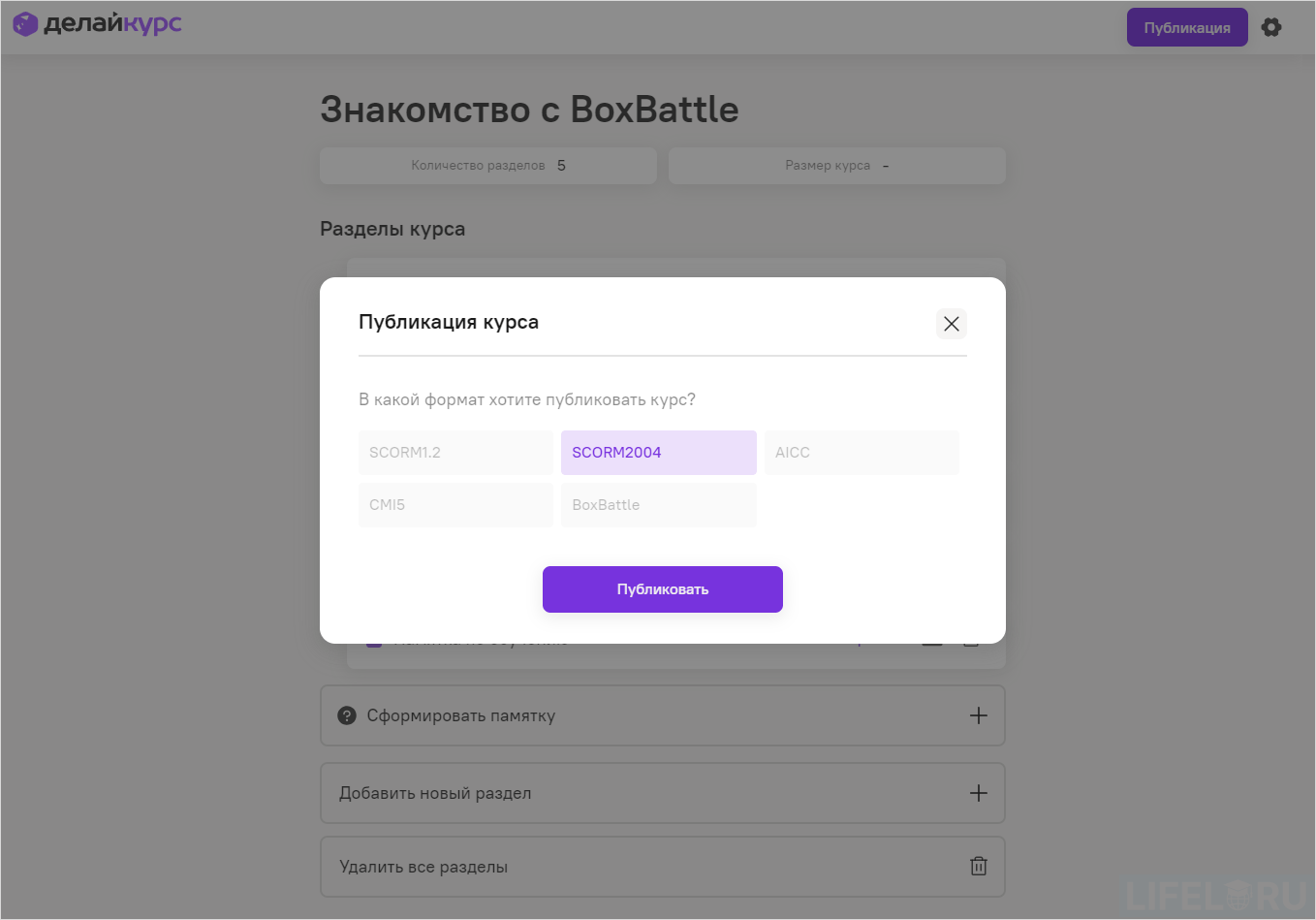Click the plus icon on "Добавить новый раздел"
Screen dimensions: 1316x920
[978, 793]
